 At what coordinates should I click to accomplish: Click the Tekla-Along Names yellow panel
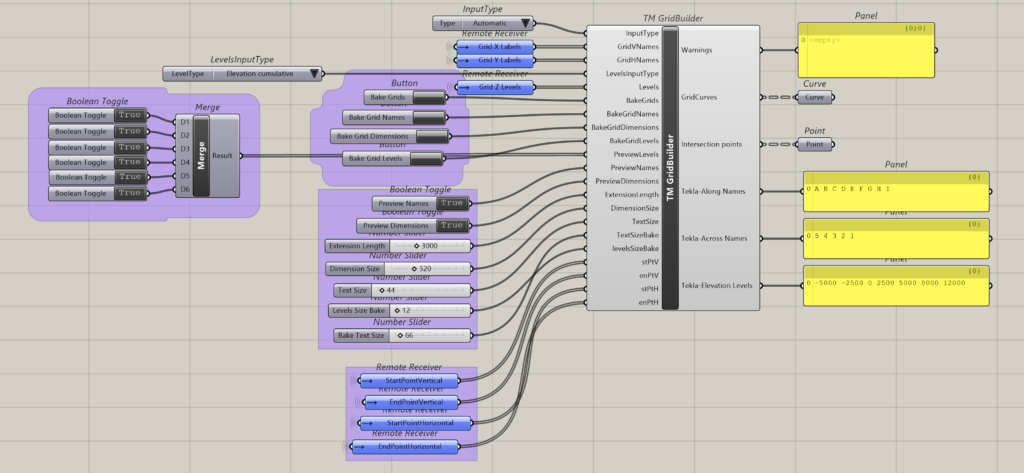pyautogui.click(x=895, y=190)
